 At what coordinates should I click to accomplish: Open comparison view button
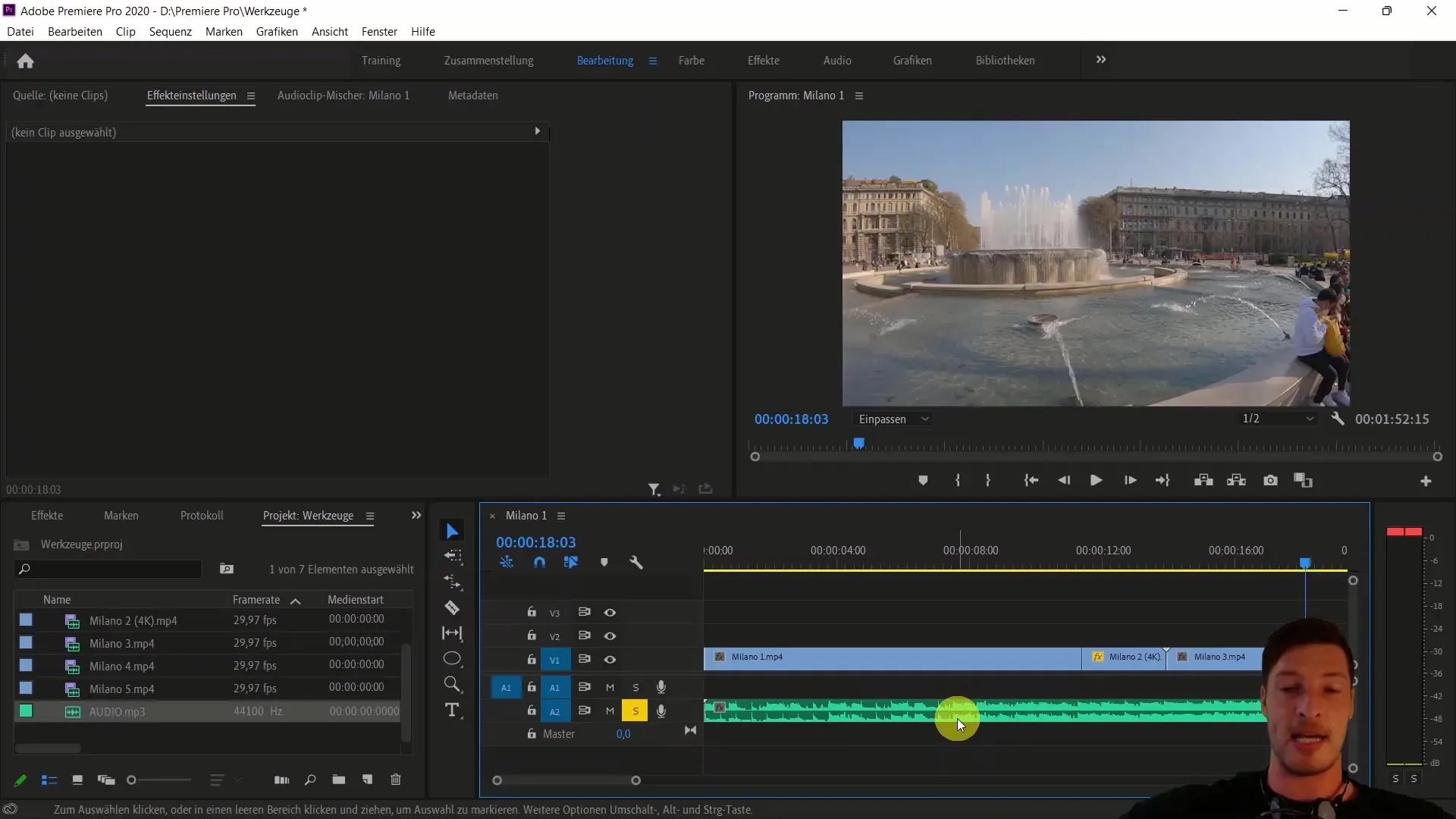1303,480
